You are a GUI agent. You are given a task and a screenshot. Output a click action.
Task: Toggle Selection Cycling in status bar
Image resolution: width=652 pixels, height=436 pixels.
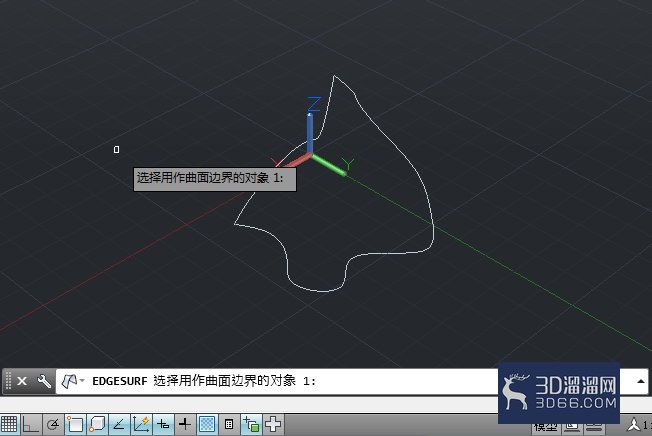251,424
